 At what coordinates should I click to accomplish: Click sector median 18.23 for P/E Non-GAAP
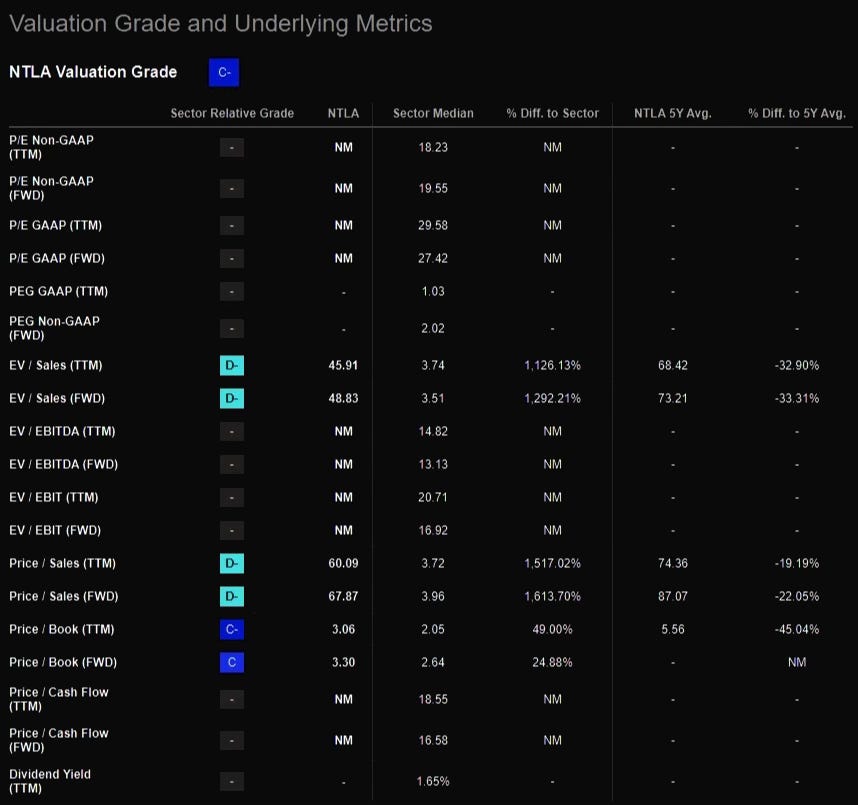(433, 148)
